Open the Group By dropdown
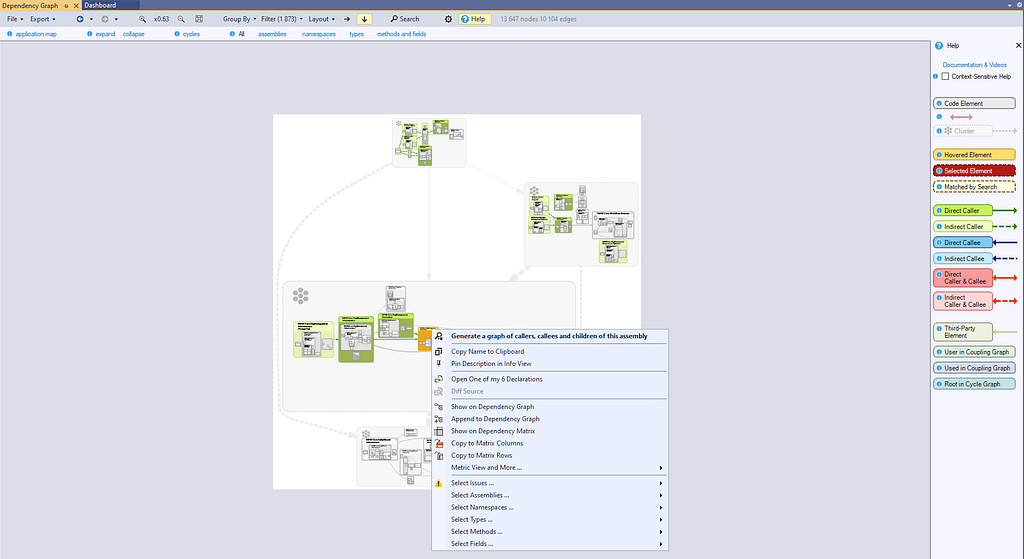 tap(239, 19)
